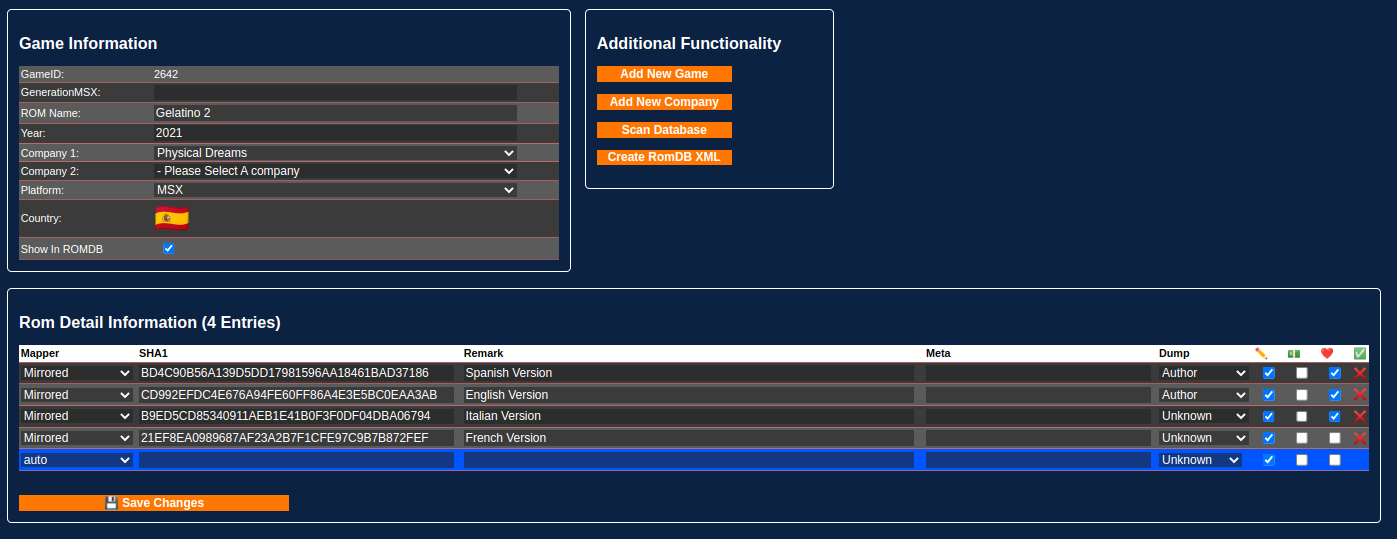Image resolution: width=1397 pixels, height=539 pixels.
Task: Click SHA1 field starting with 21EF8EA098
Action: pos(296,438)
